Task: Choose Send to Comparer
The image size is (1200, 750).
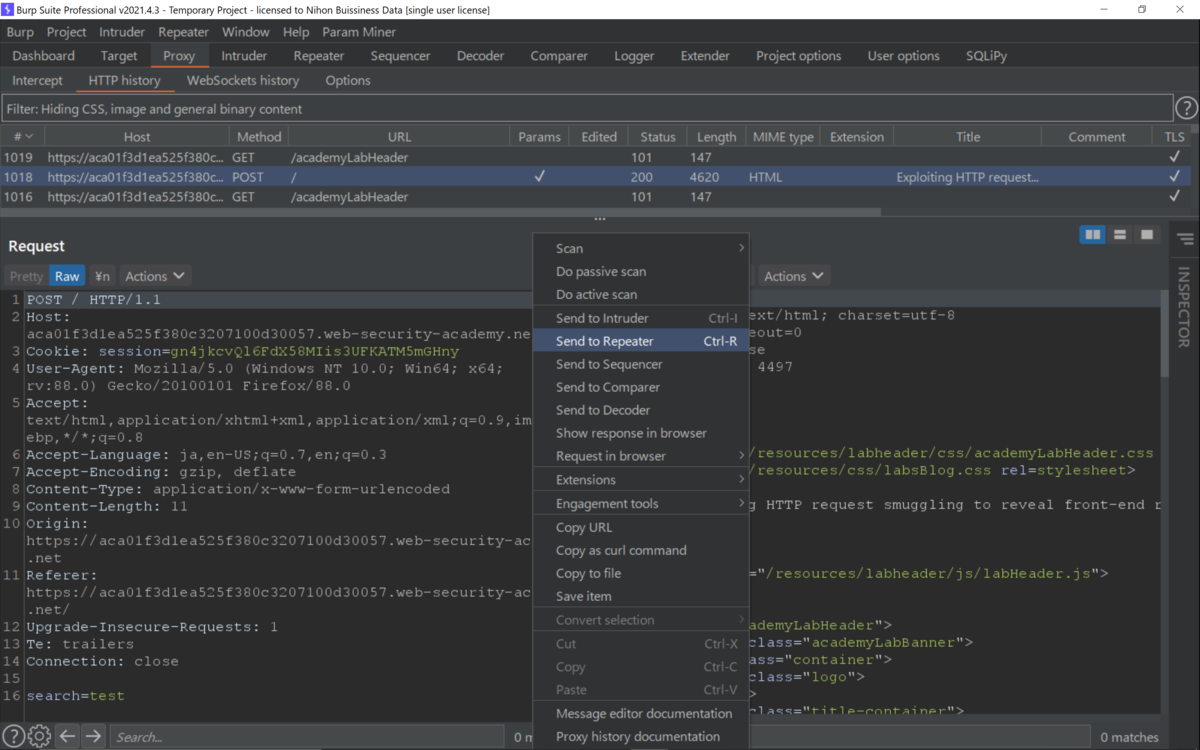Action: [641, 387]
